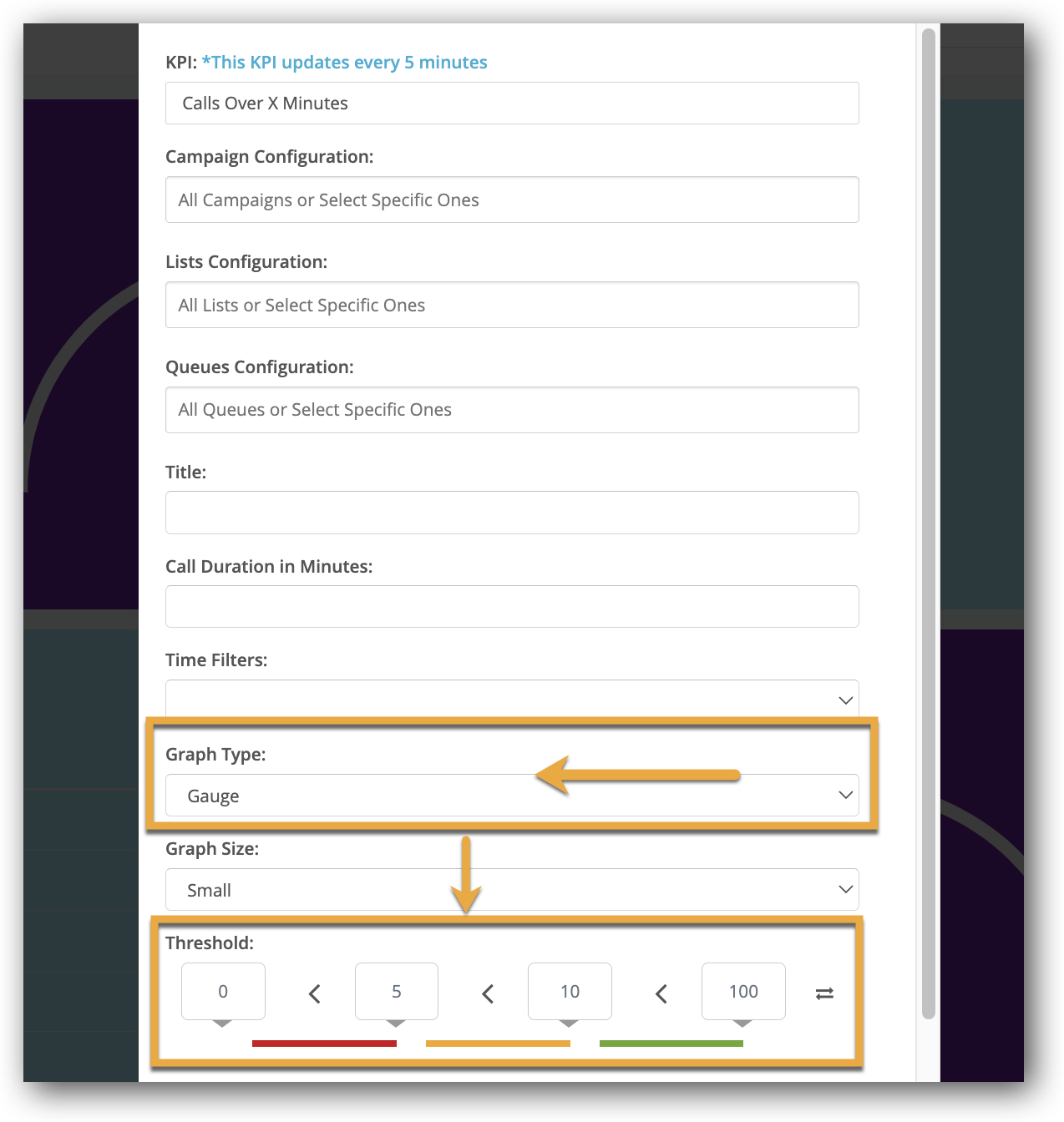Click the less-than icon after threshold 5
This screenshot has height=1122, width=1064.
(x=489, y=993)
